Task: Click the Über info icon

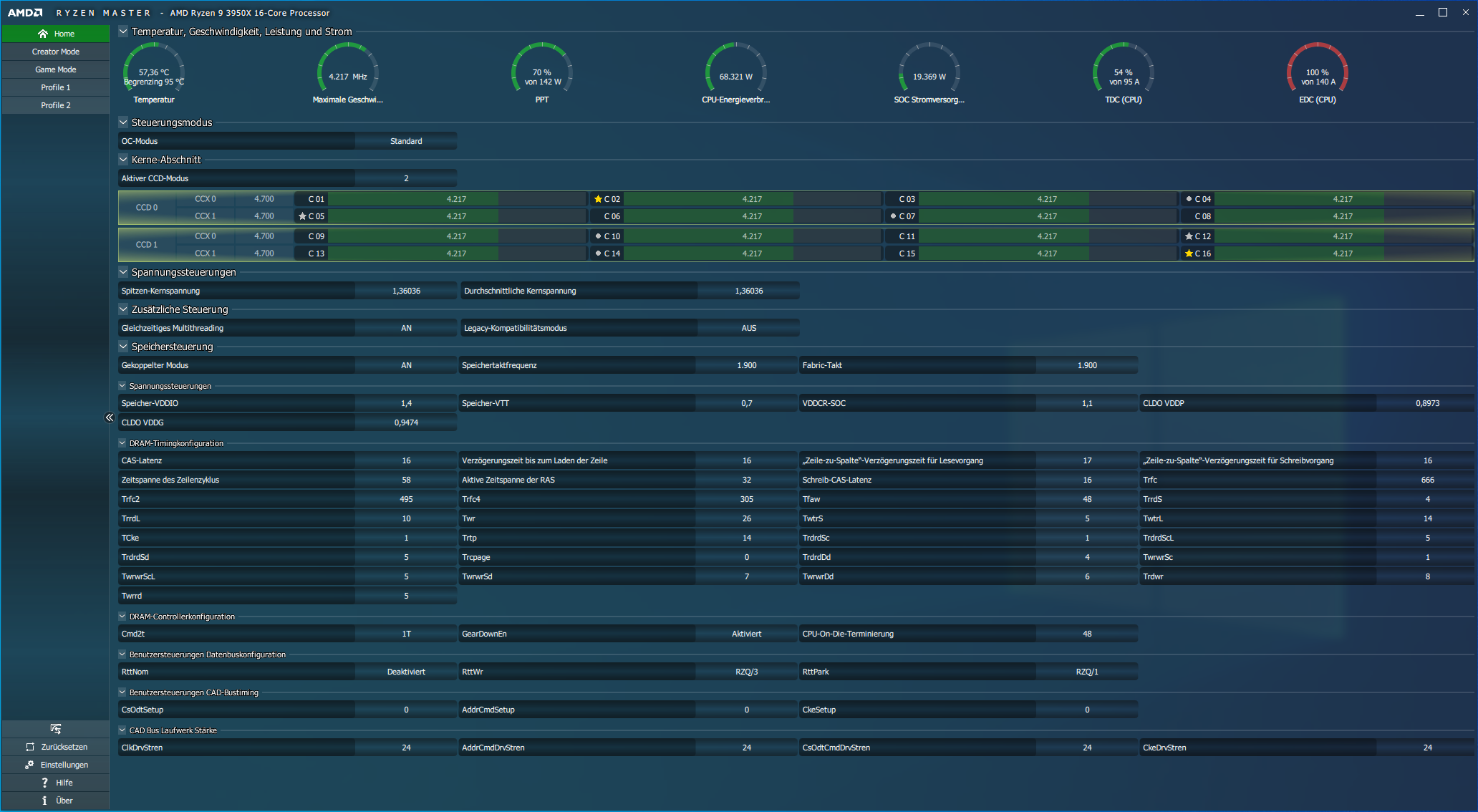Action: point(44,801)
